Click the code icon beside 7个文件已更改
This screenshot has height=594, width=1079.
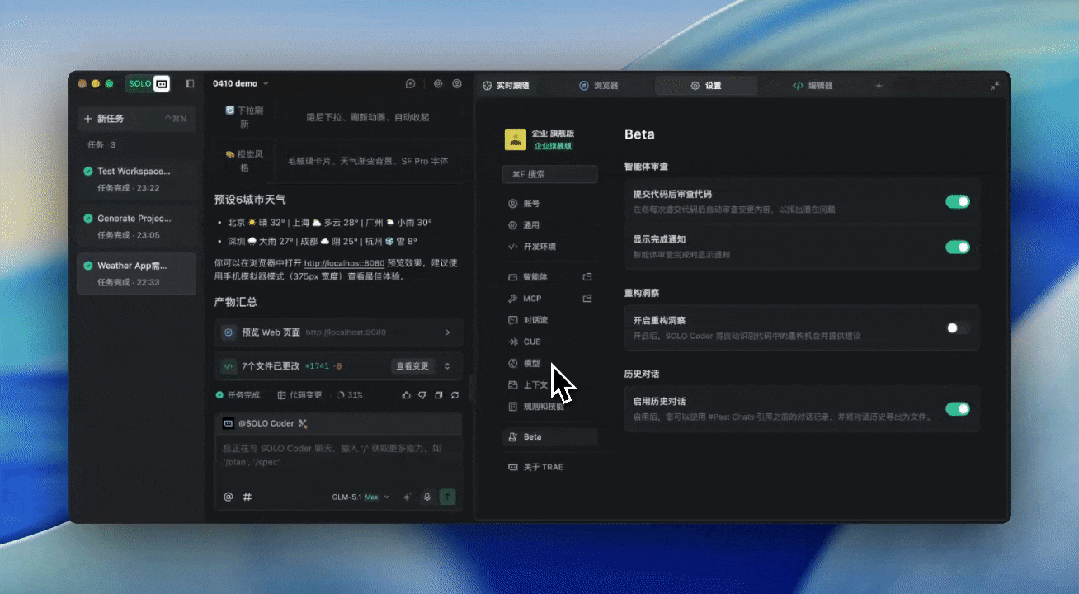pos(228,366)
